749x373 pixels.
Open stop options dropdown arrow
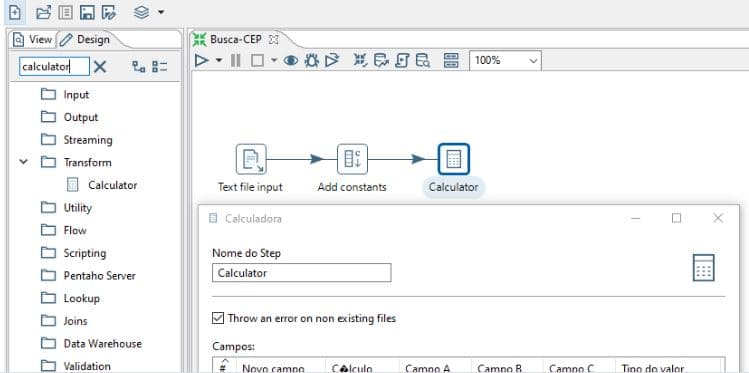pos(274,61)
